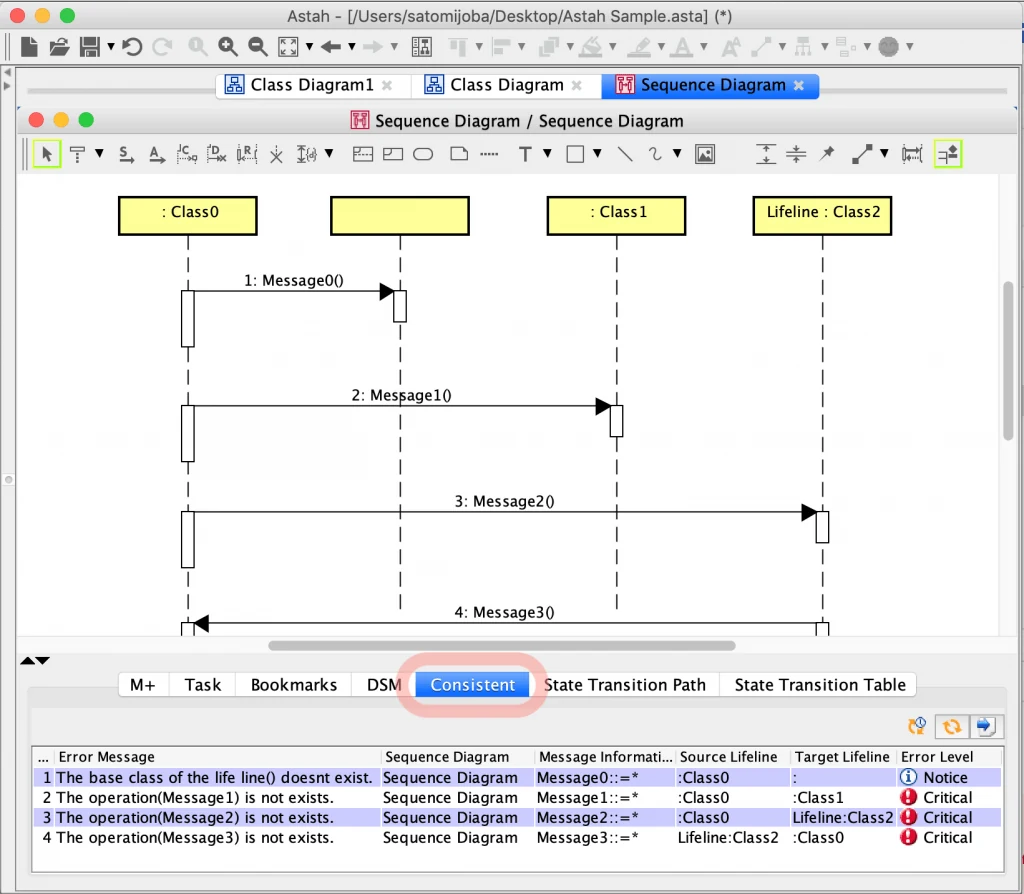Select the Asynchronous Message tool

157,154
